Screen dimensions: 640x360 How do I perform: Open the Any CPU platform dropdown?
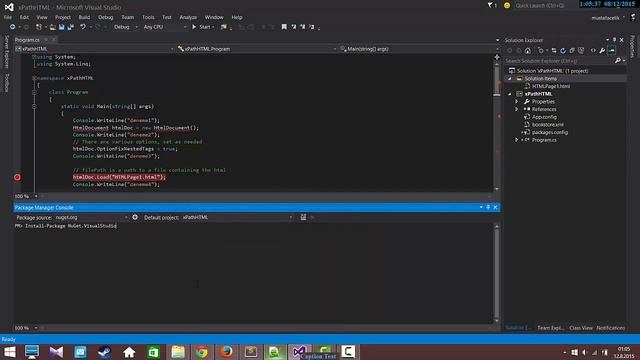[165, 27]
